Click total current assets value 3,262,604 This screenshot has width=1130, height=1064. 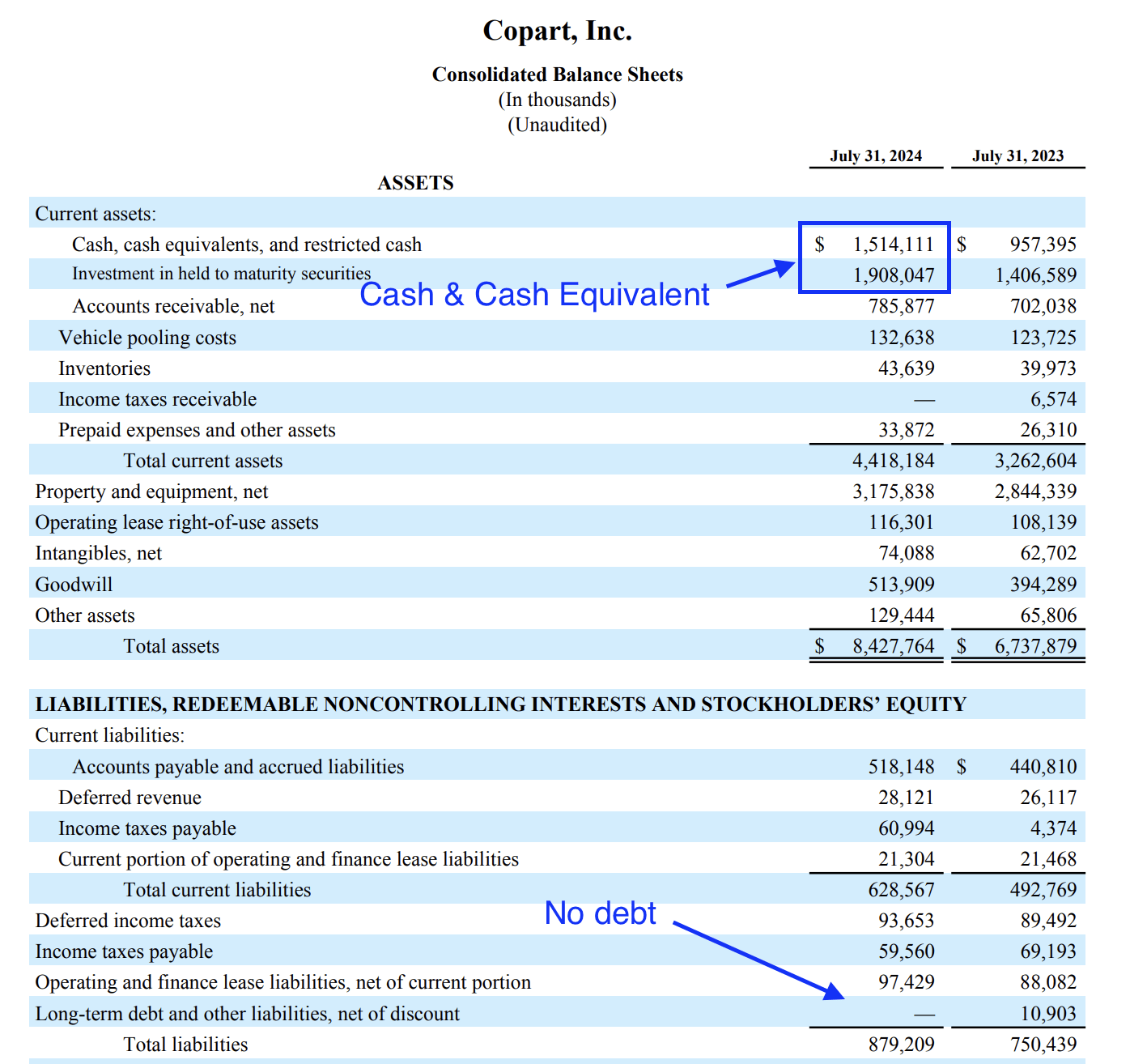(x=1036, y=461)
